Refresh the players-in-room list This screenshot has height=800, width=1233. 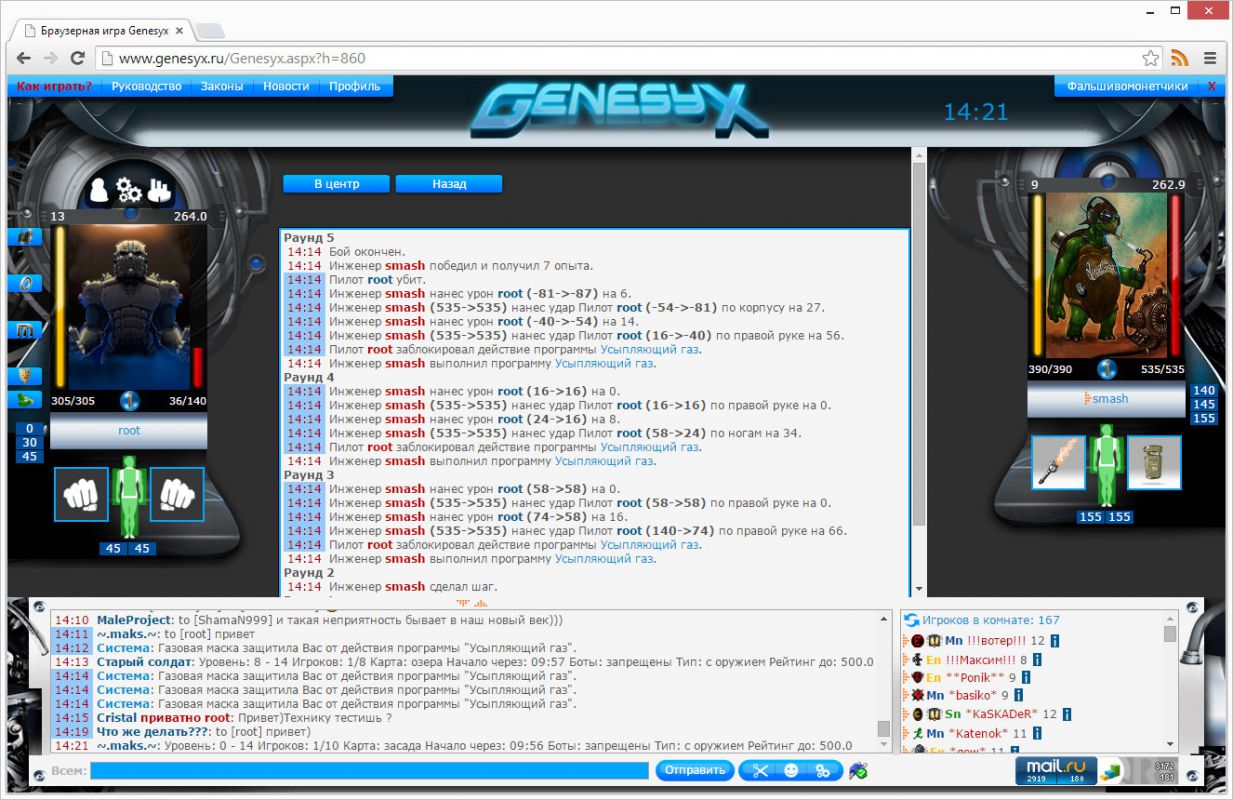coord(911,620)
